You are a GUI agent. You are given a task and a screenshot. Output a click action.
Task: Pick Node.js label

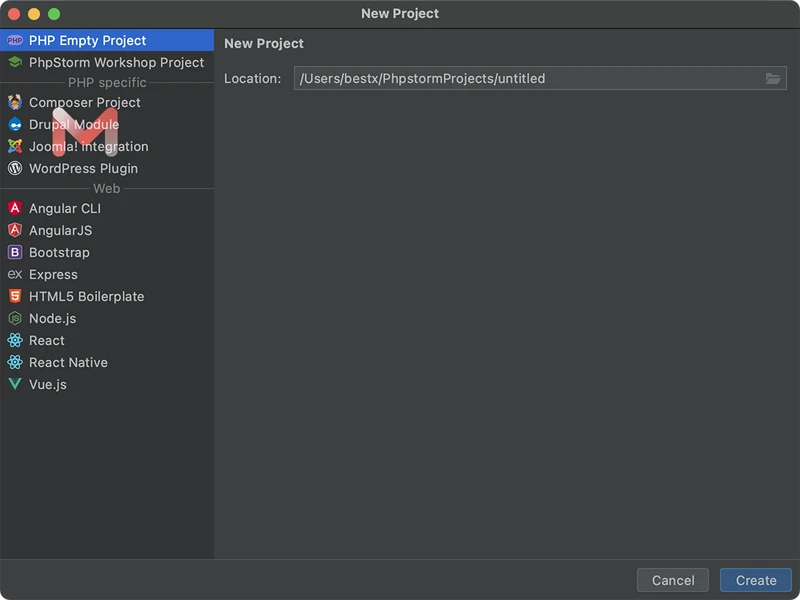[53, 318]
